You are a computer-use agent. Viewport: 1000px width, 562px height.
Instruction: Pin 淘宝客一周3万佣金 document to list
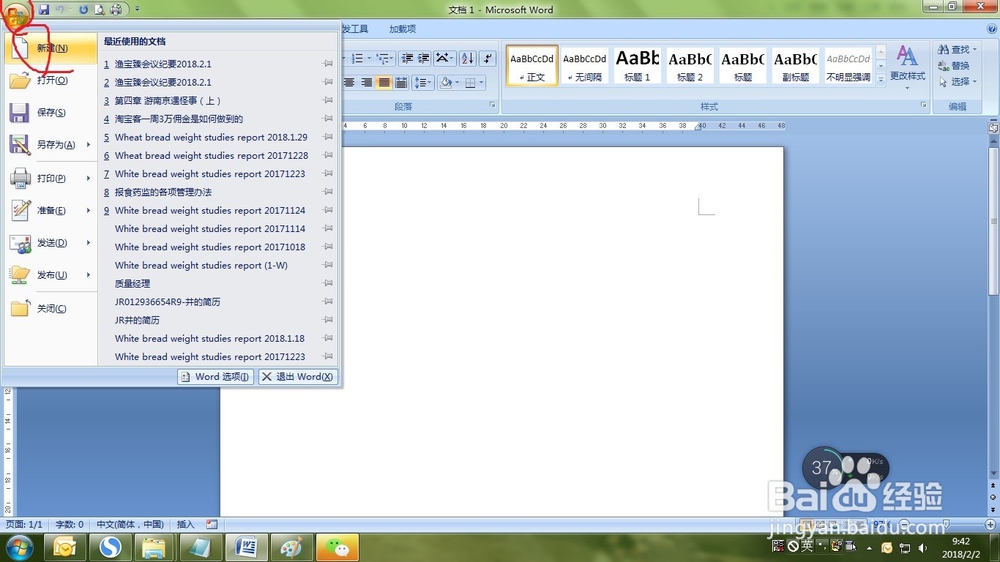(328, 119)
